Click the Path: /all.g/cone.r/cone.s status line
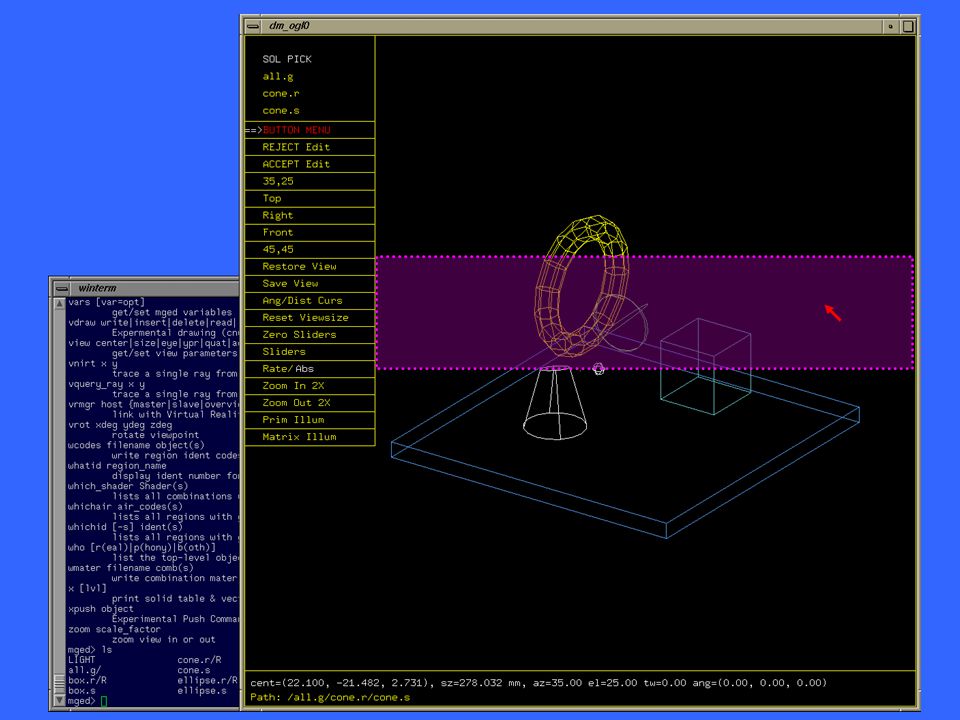This screenshot has width=960, height=720. 330,697
